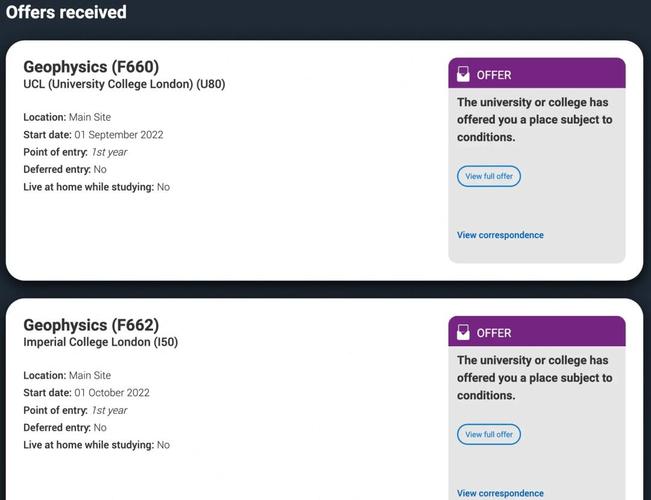
Task: Click Start date 01 September 2022
Action: [93, 135]
